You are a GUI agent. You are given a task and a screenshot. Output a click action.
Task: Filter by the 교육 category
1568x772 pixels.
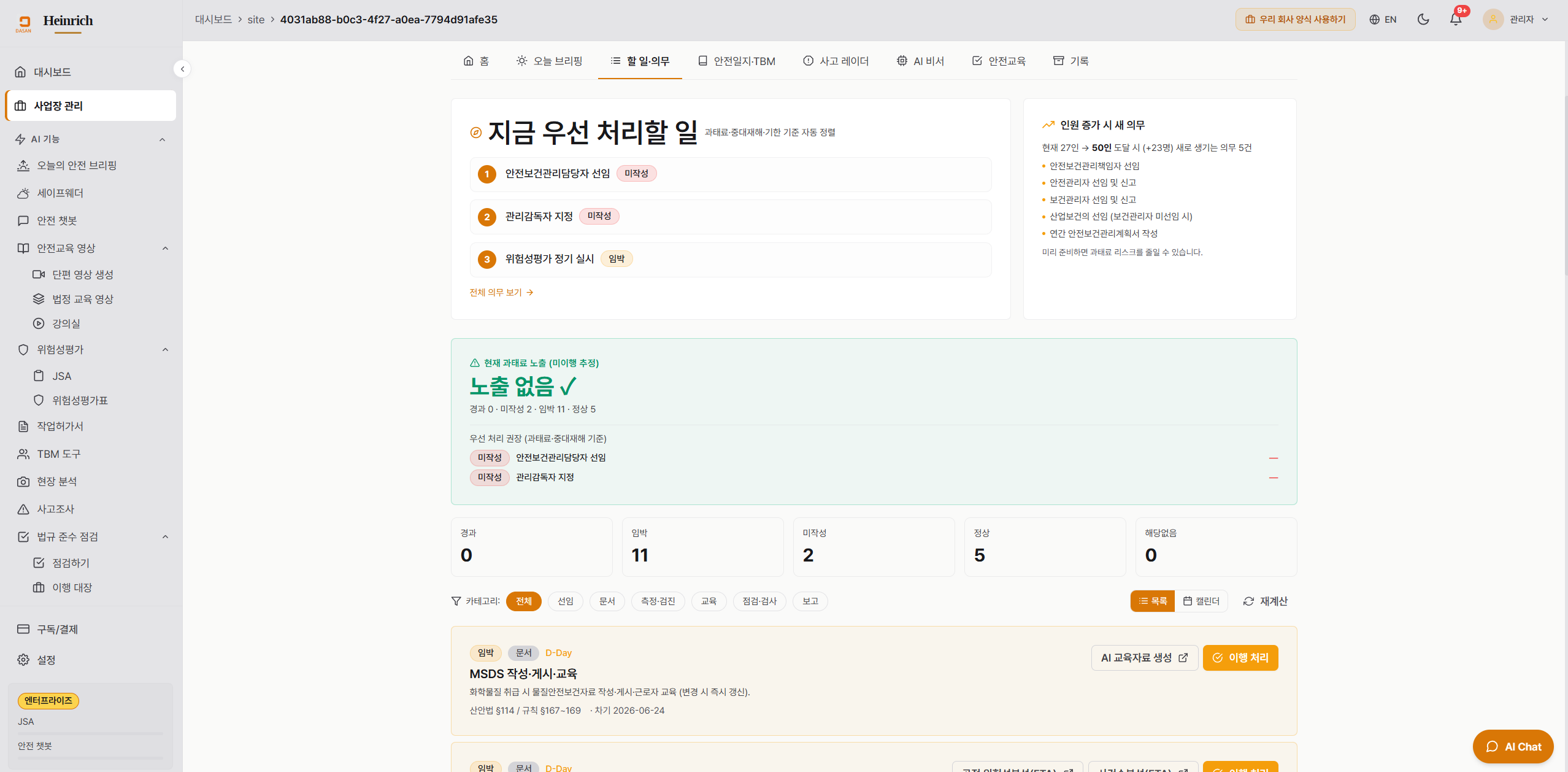click(x=709, y=601)
